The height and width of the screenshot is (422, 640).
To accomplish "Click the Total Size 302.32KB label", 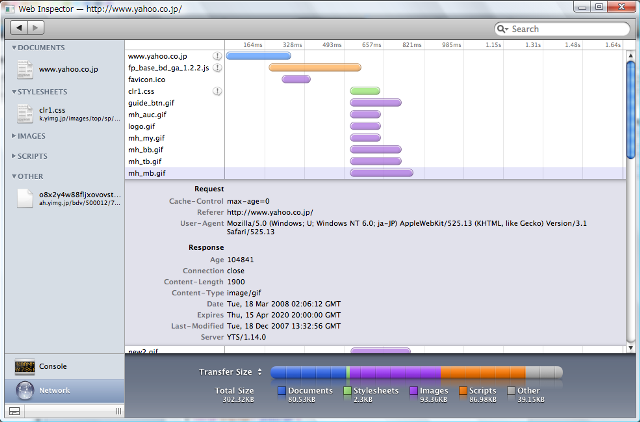I will point(235,395).
